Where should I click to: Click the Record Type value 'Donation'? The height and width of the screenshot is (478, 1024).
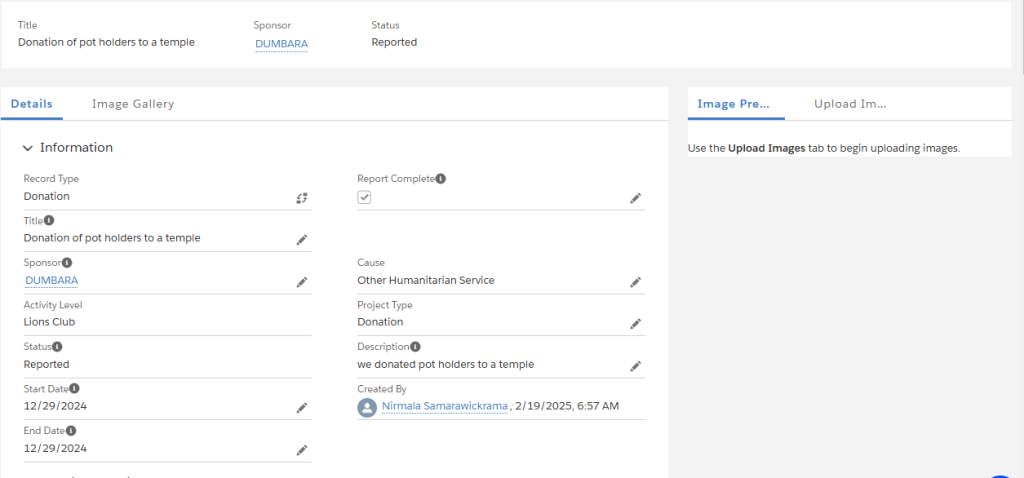[x=47, y=196]
